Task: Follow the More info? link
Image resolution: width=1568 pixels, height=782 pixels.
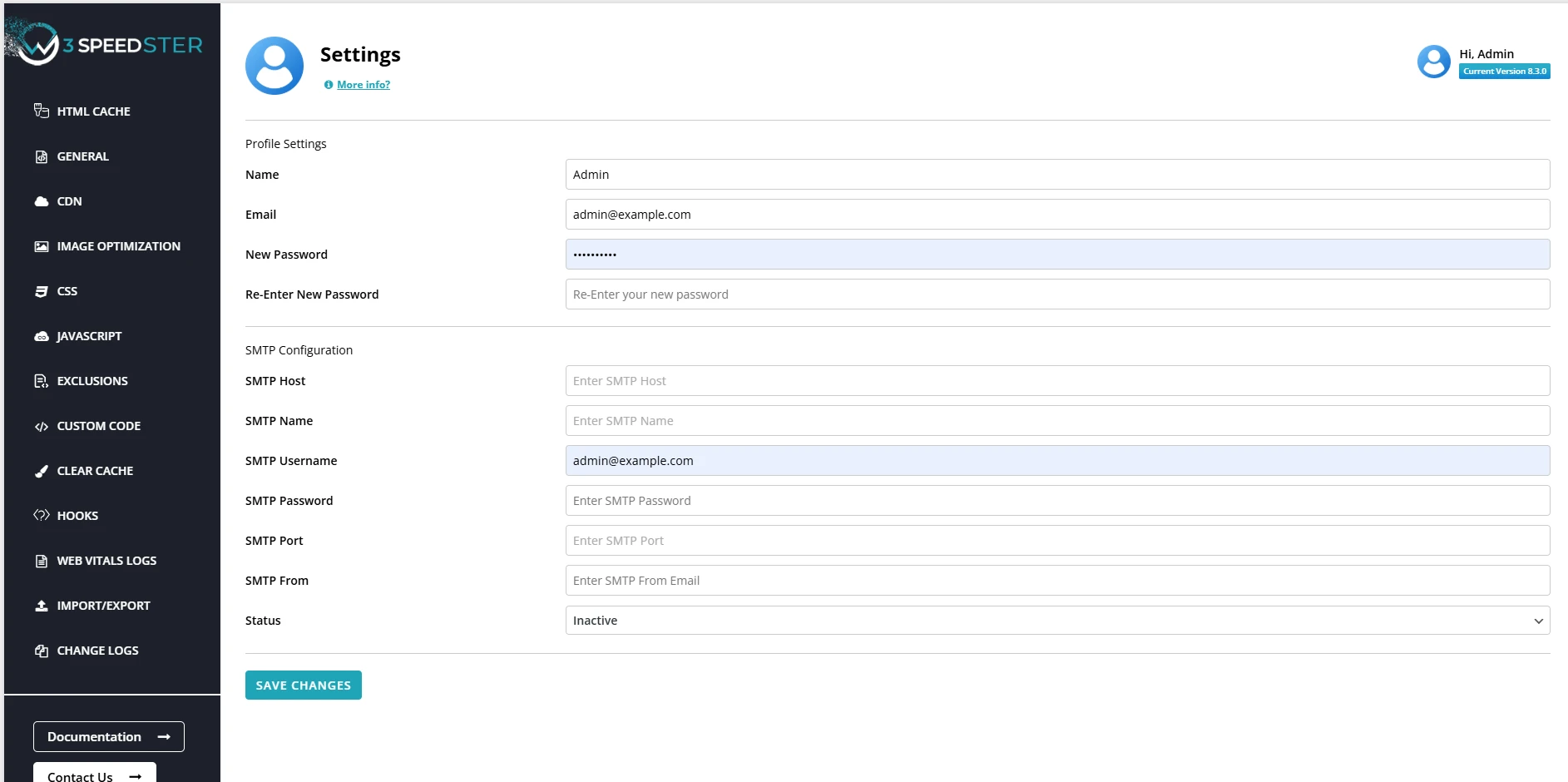Action: click(x=364, y=85)
